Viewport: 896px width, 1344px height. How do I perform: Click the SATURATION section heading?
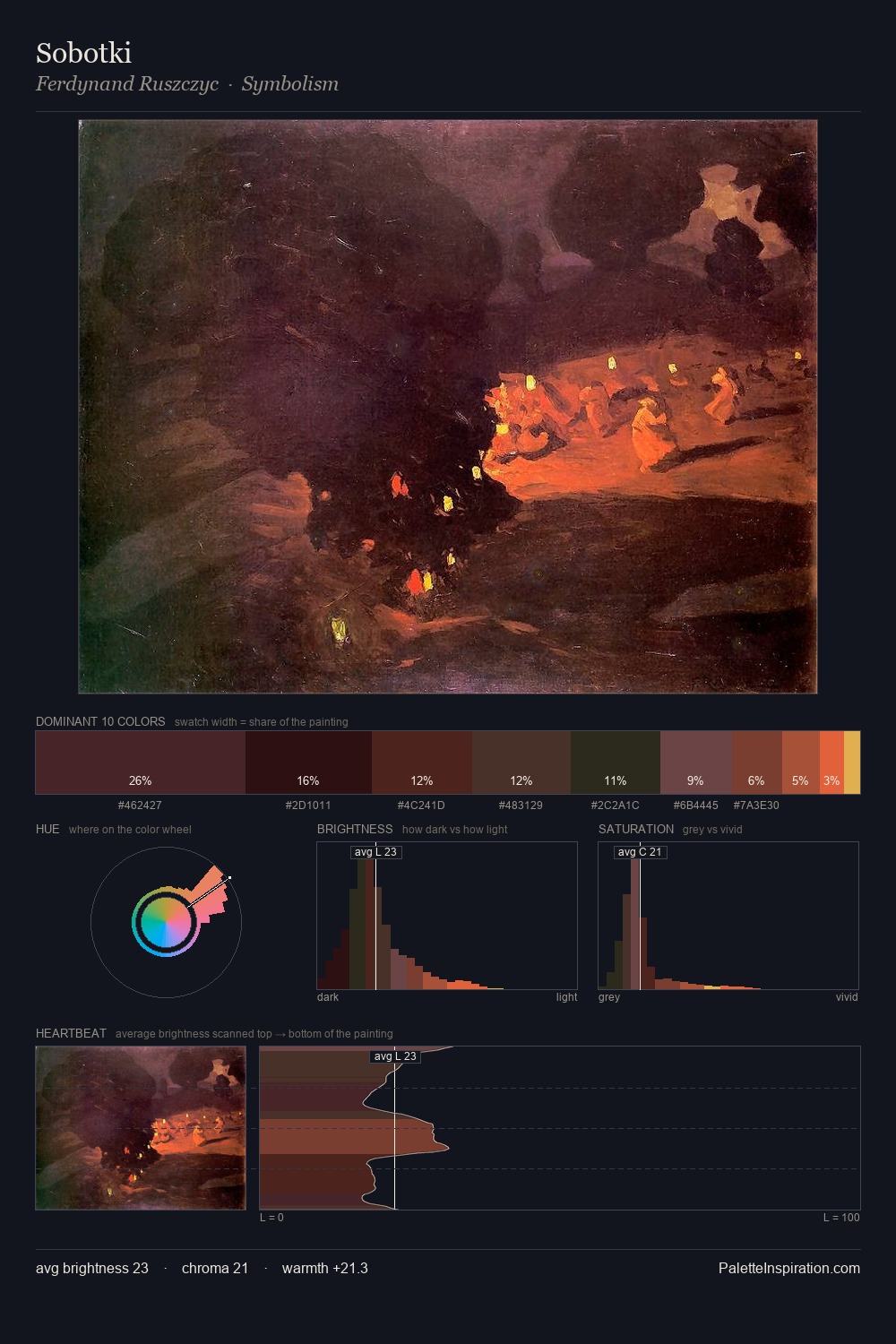coord(636,829)
